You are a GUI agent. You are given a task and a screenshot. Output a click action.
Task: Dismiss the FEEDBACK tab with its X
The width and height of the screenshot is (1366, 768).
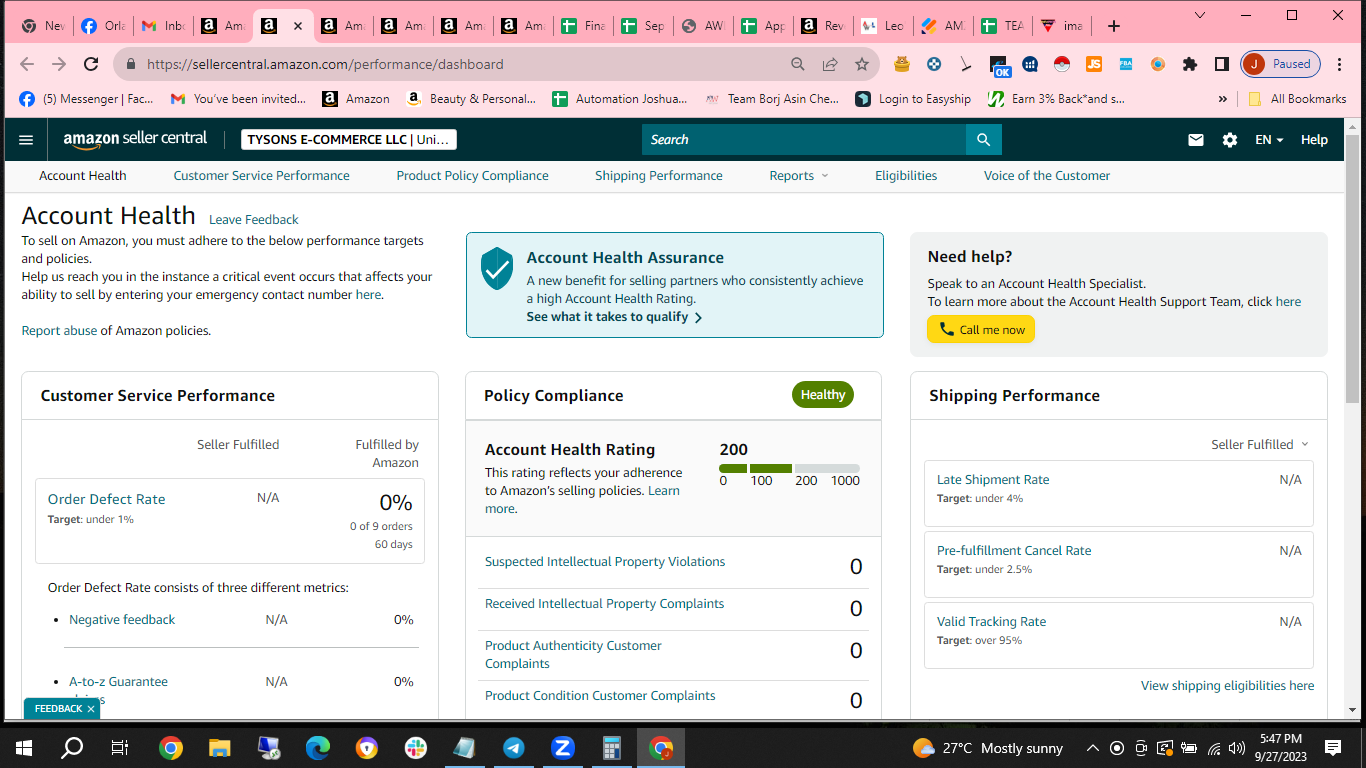pyautogui.click(x=91, y=709)
